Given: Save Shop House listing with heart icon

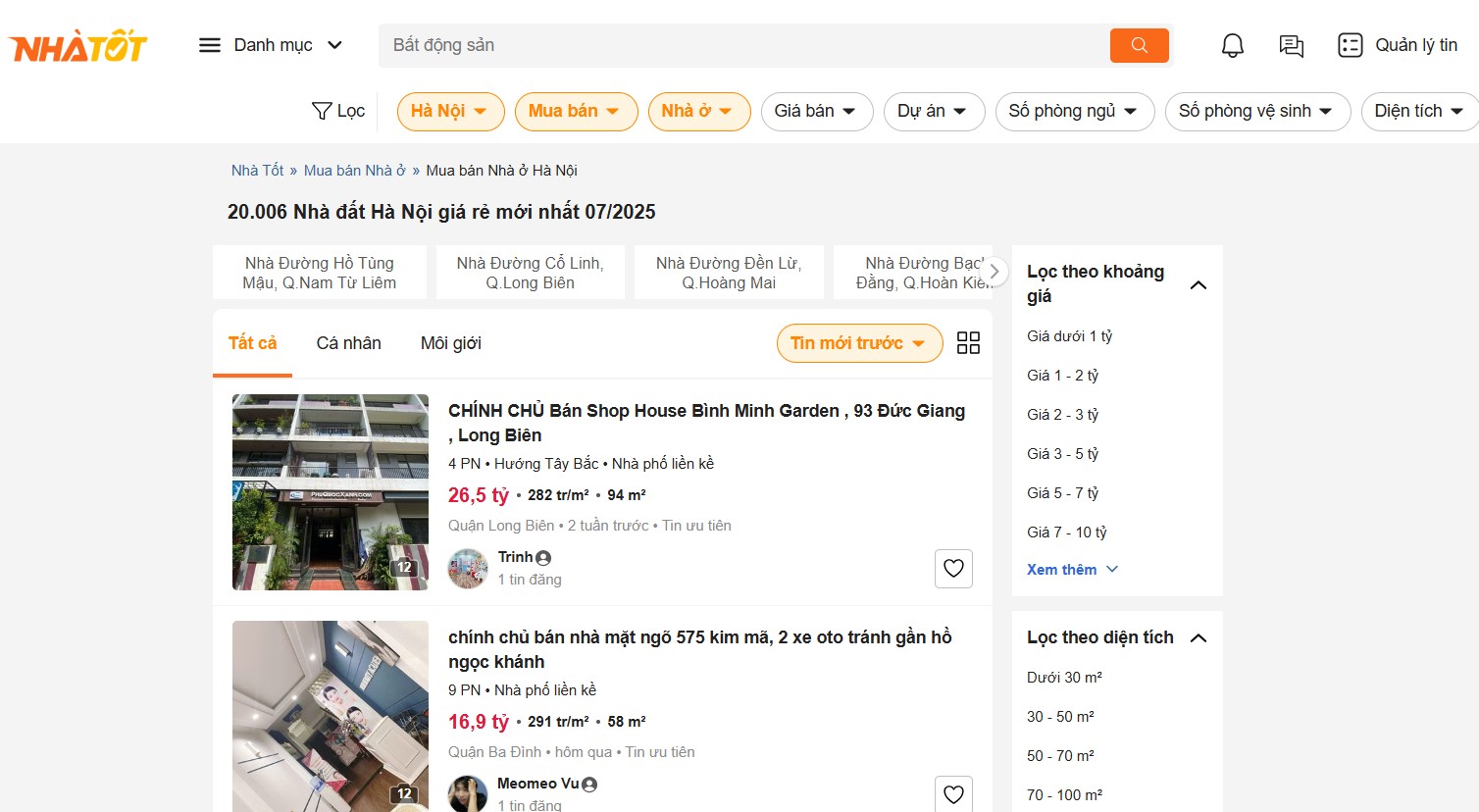Looking at the screenshot, I should pyautogui.click(x=953, y=569).
